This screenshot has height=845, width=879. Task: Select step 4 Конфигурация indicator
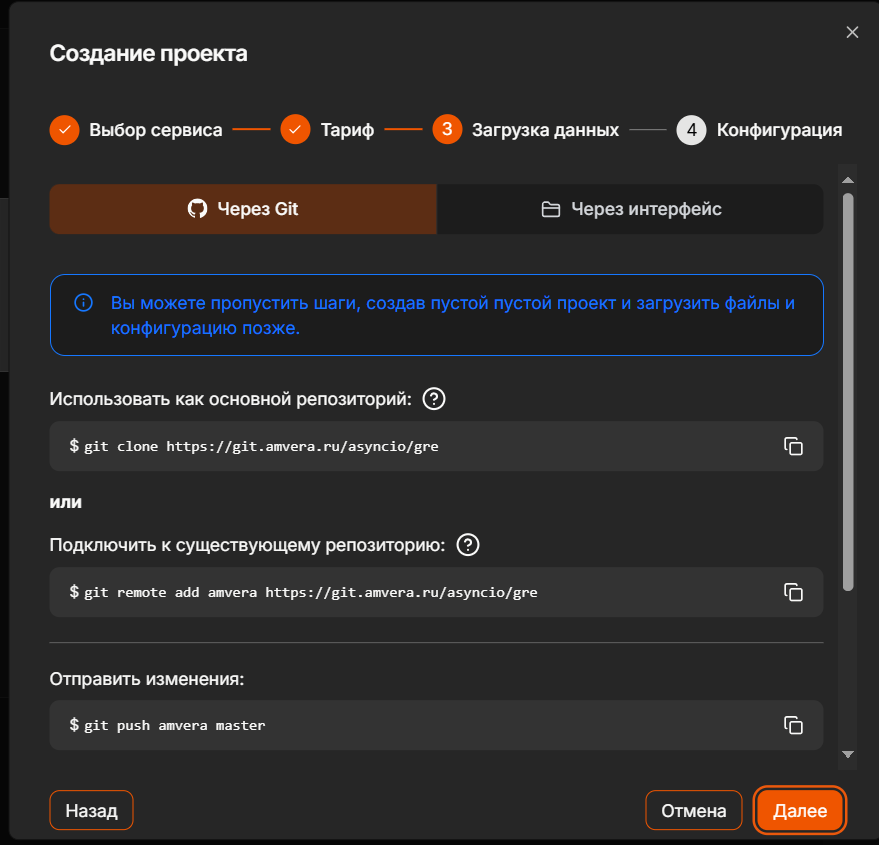691,130
